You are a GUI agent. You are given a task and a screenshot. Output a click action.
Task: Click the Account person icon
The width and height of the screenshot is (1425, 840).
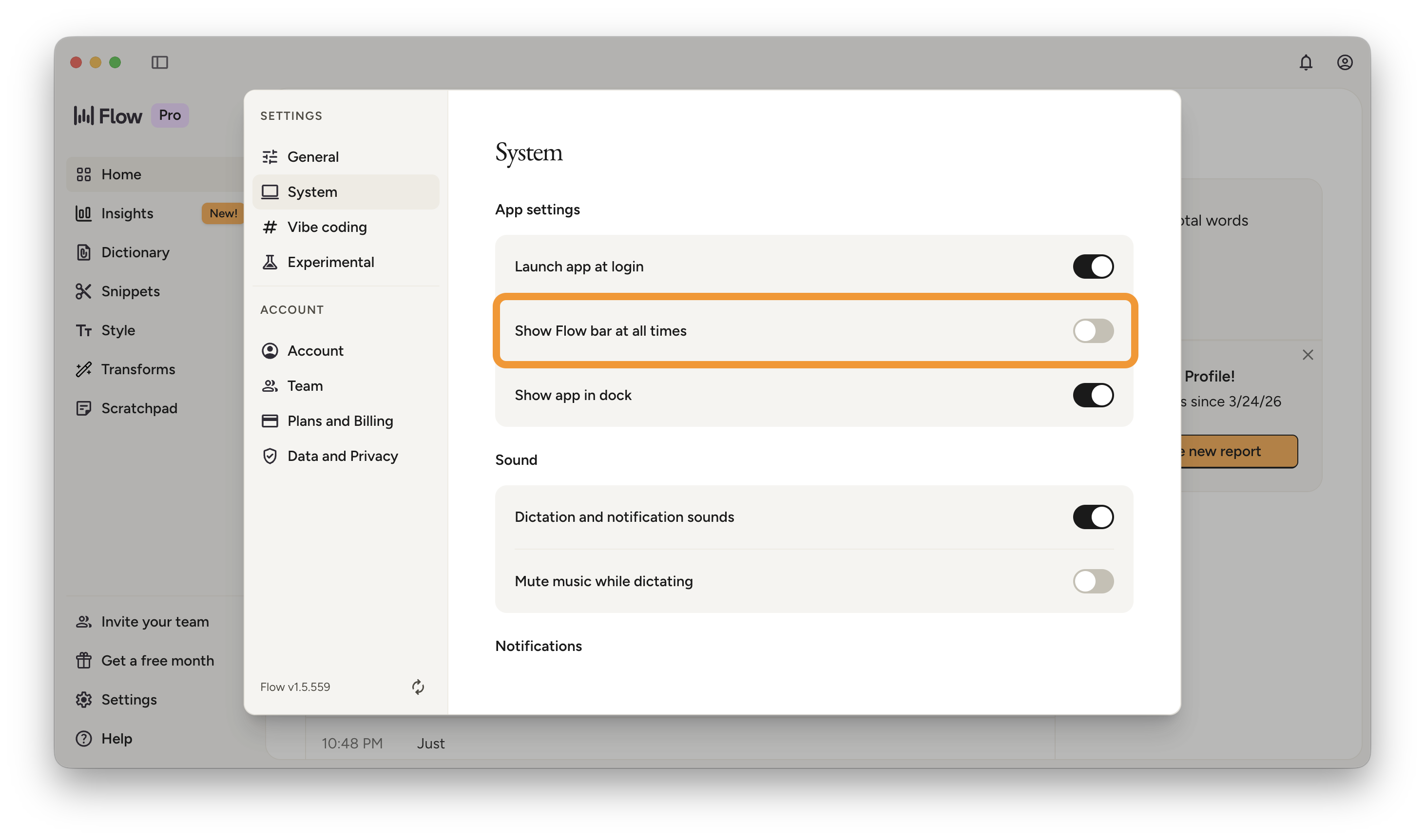(270, 351)
